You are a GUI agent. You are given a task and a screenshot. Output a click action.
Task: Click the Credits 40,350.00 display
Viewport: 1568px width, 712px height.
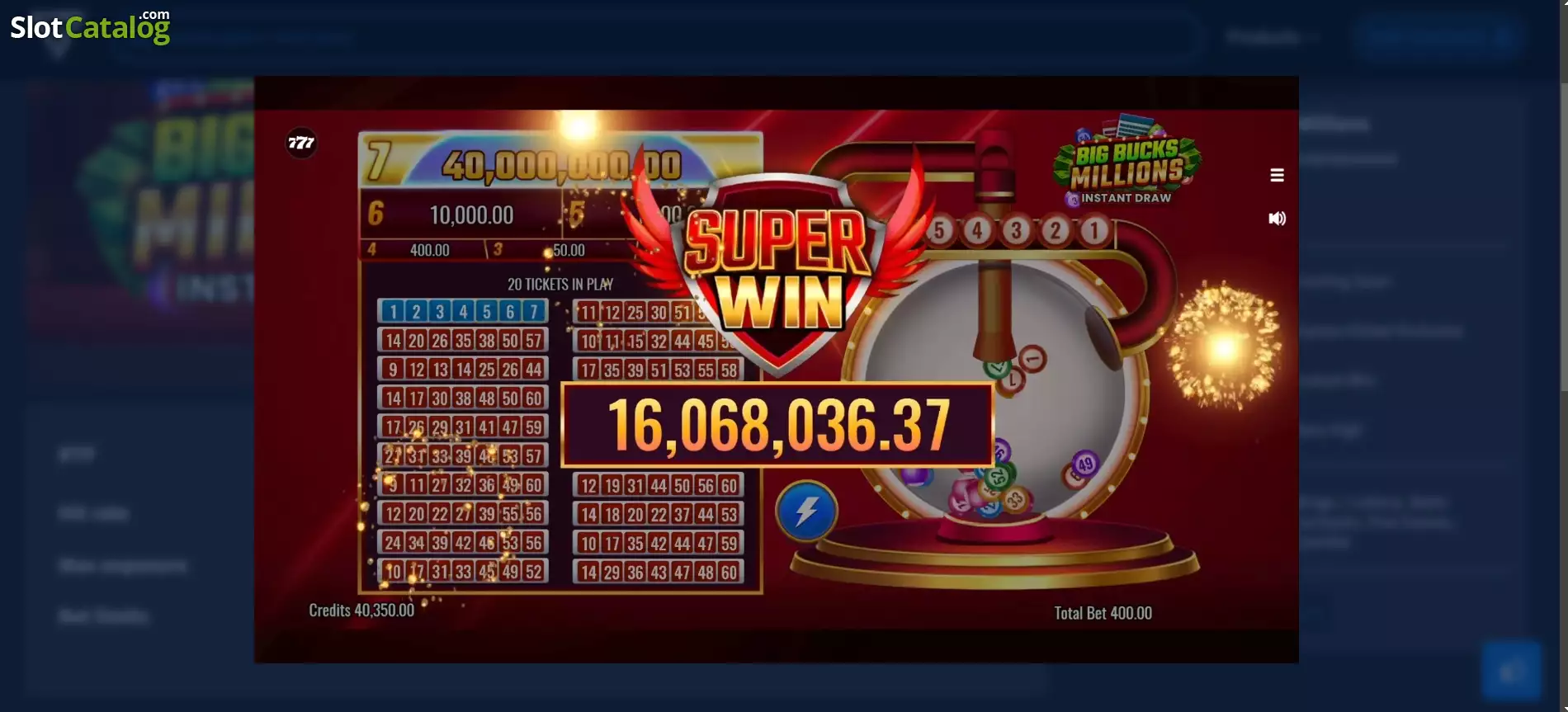click(x=361, y=611)
